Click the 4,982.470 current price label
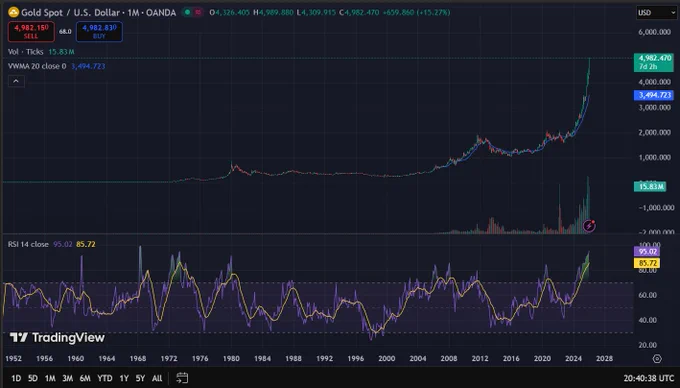Image resolution: width=680 pixels, height=388 pixels. pyautogui.click(x=654, y=62)
